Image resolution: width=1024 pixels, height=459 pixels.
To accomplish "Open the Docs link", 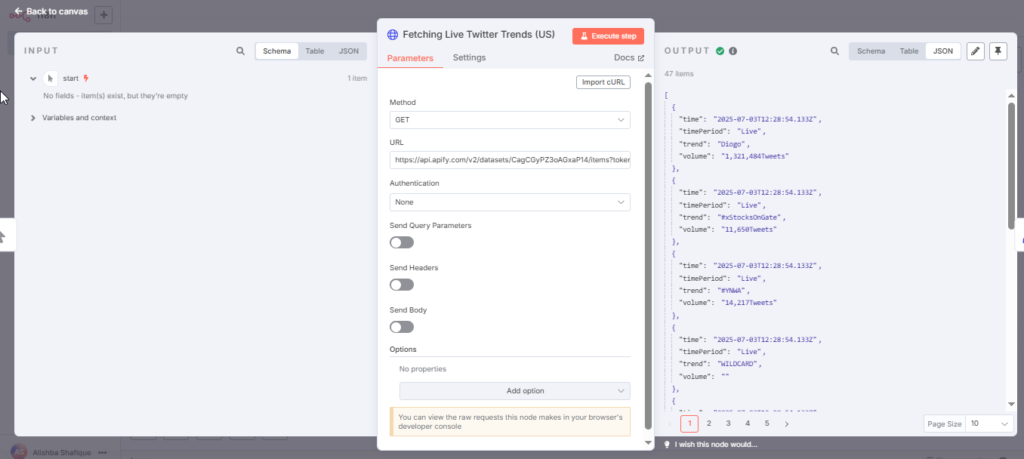I will coord(629,57).
